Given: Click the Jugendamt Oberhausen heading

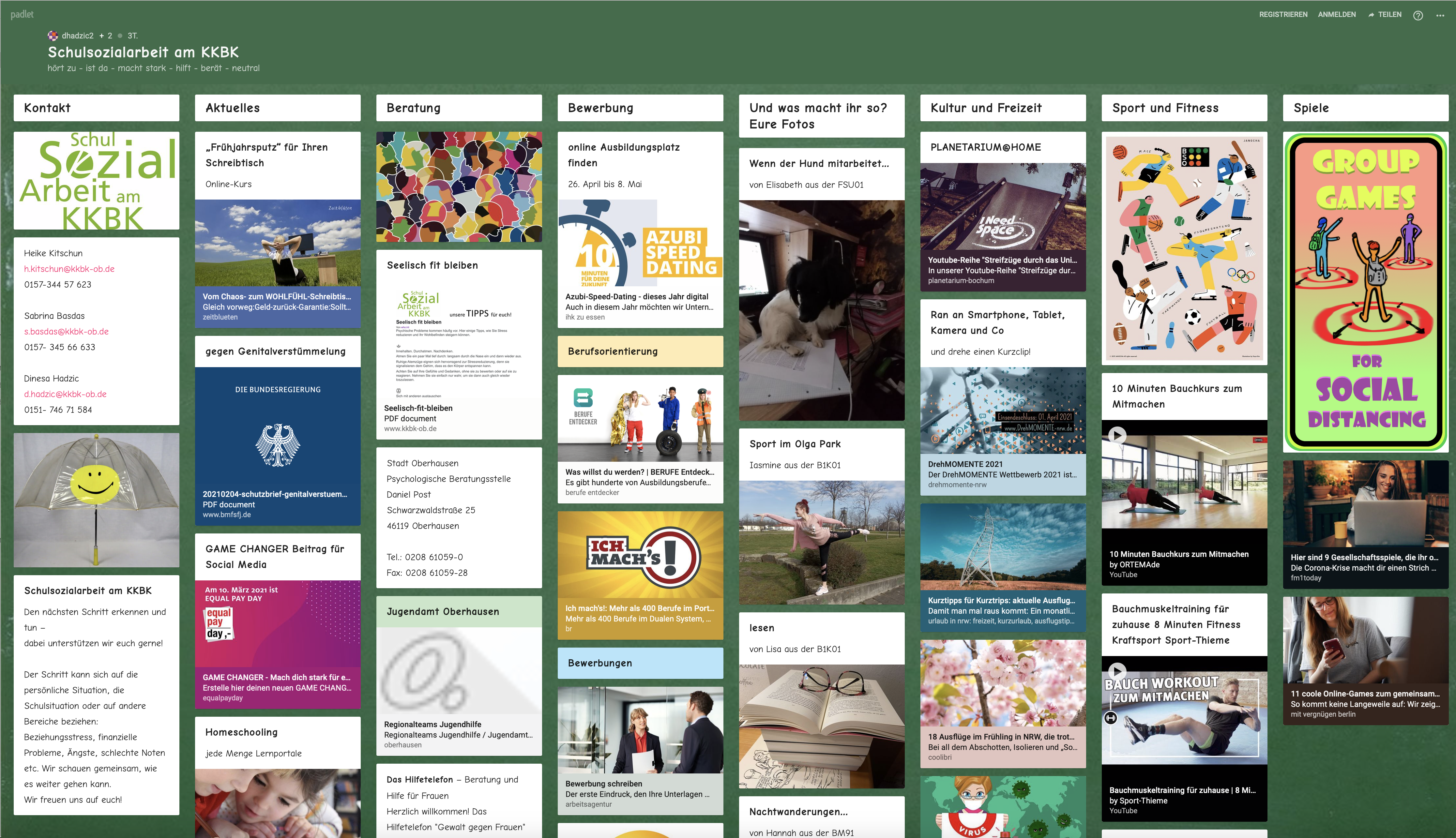Looking at the screenshot, I should [443, 612].
